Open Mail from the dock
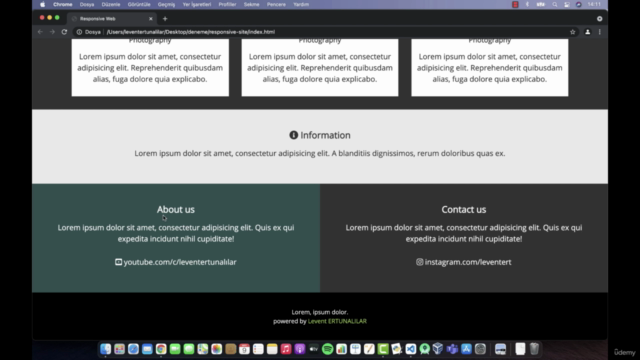Viewport: 640px width, 360px height. [147, 349]
